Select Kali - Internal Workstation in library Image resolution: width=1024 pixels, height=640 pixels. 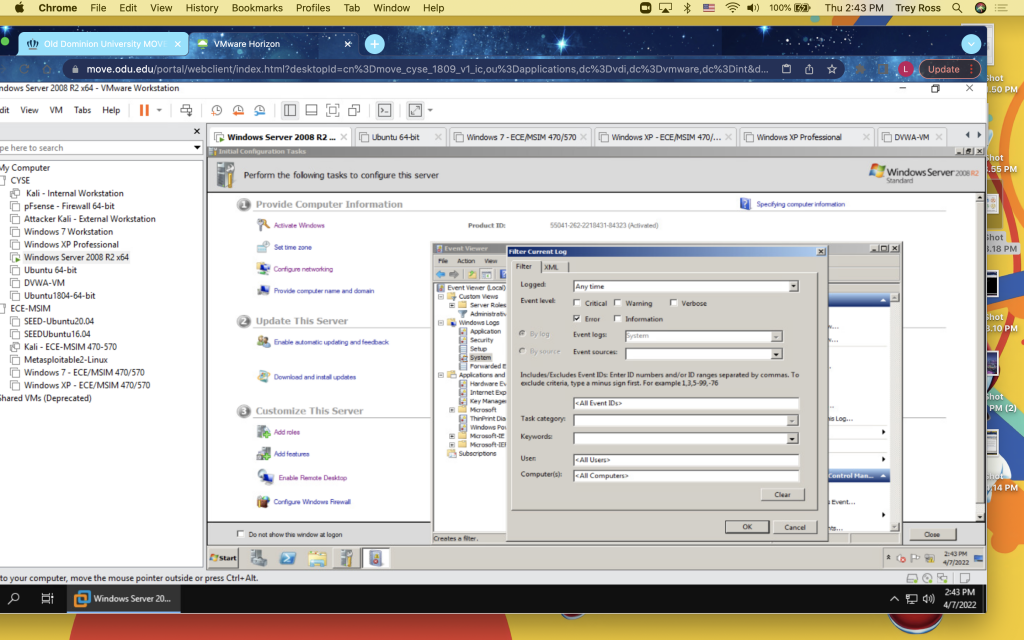coord(74,193)
